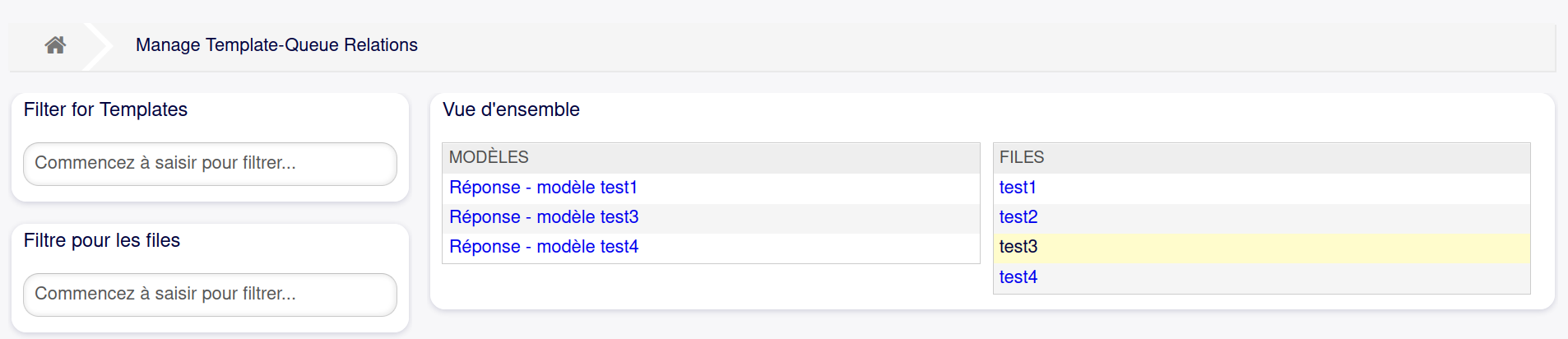Click empty space below the MODÈLES list
1568x339 pixels.
coord(711,286)
